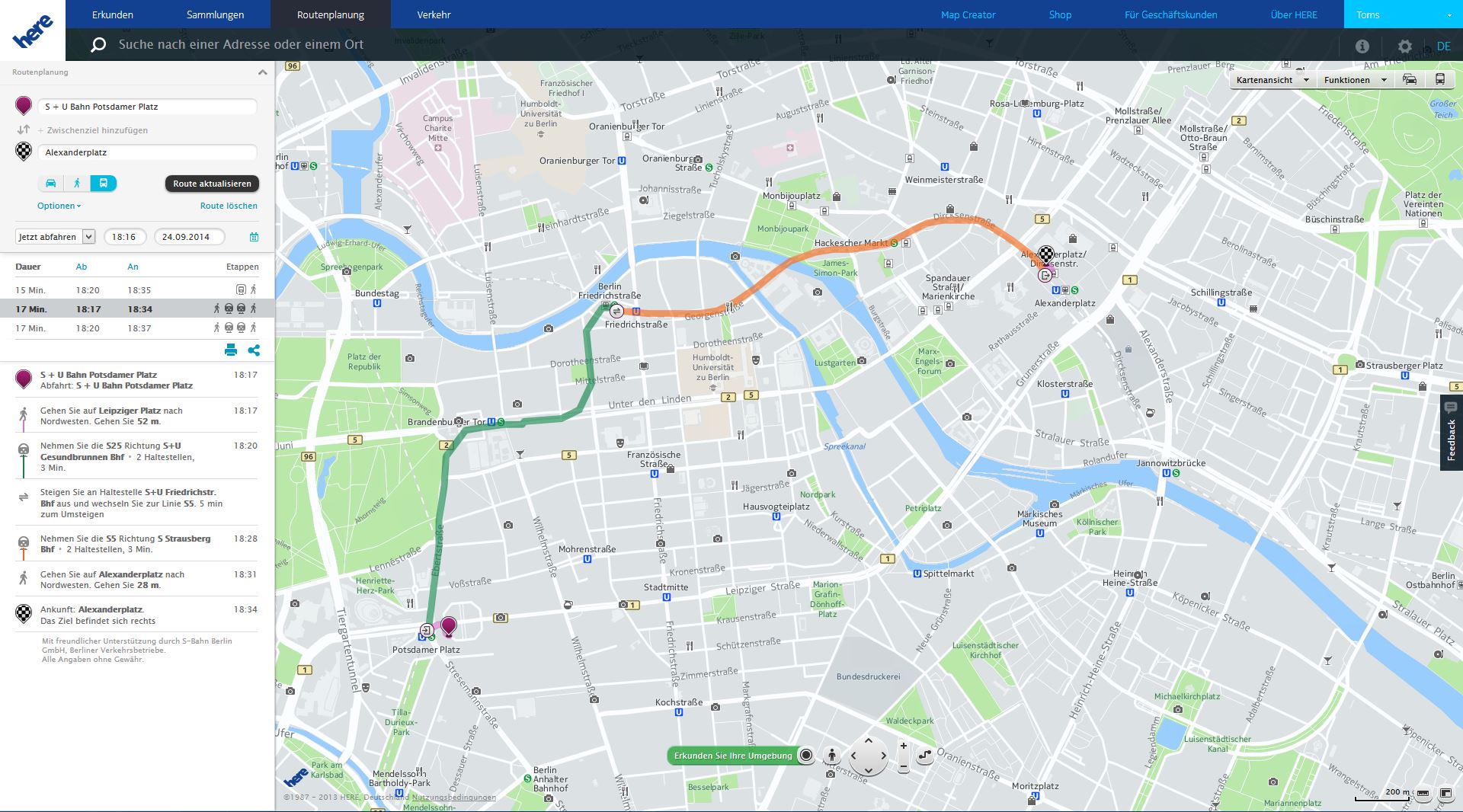Click Erkunden Sie Ihre Umgebung button

point(733,756)
